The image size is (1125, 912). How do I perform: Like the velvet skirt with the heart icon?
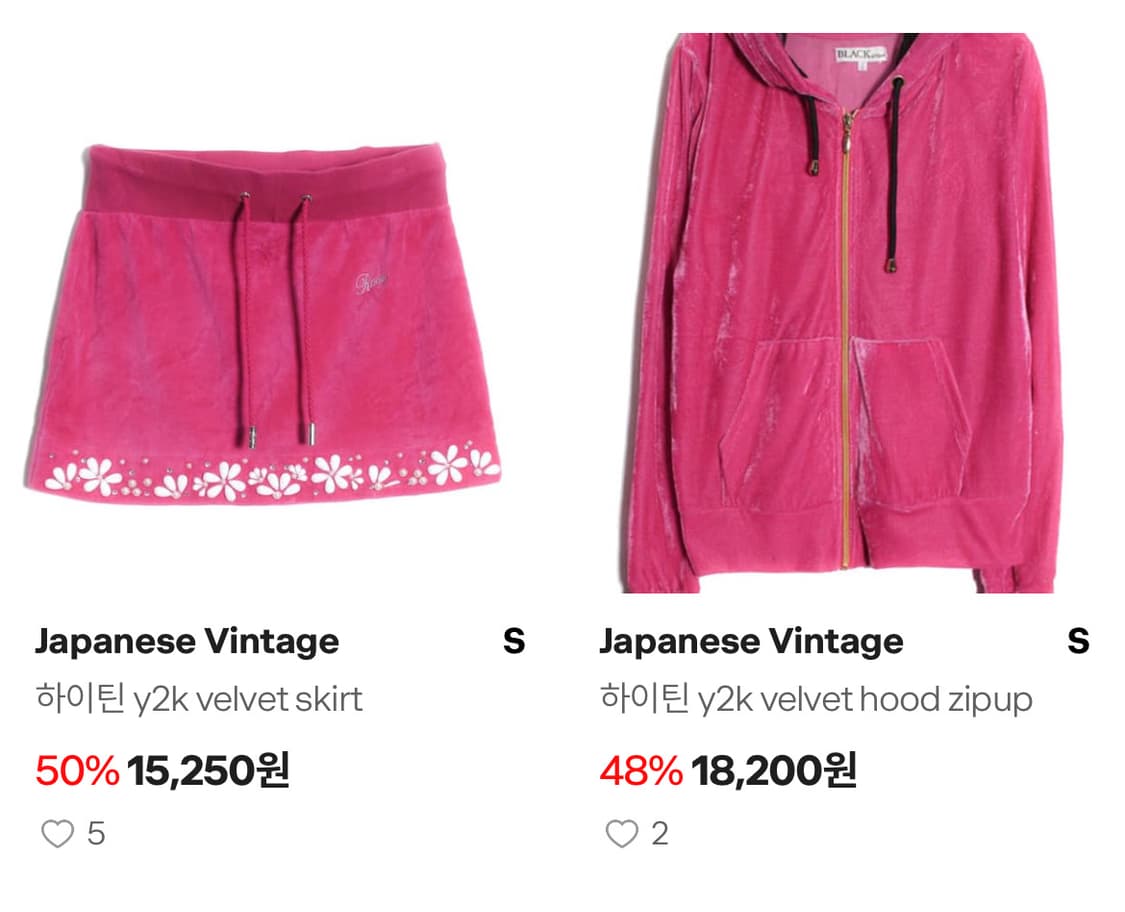coord(57,833)
